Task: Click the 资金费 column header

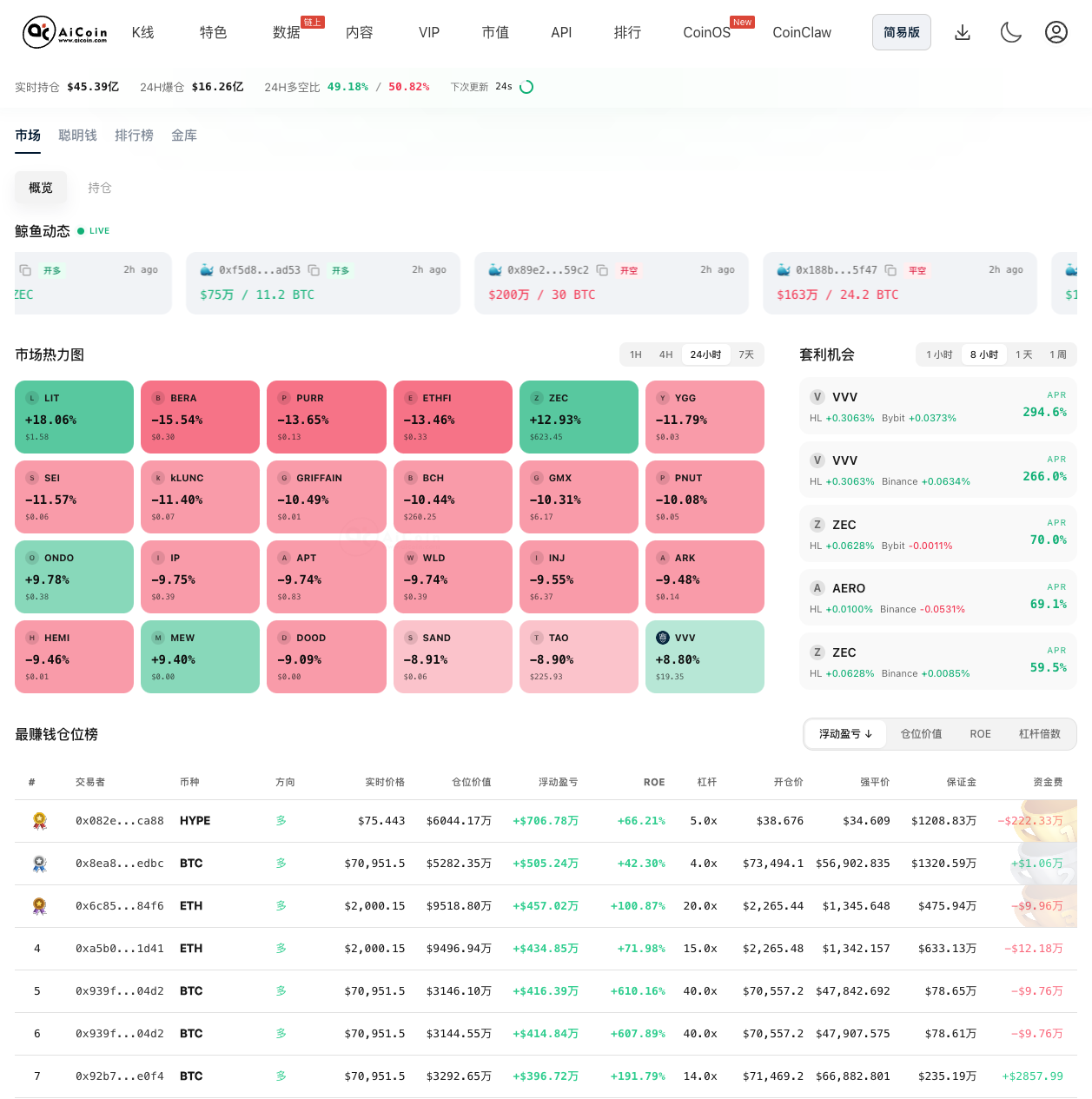Action: pyautogui.click(x=1048, y=782)
